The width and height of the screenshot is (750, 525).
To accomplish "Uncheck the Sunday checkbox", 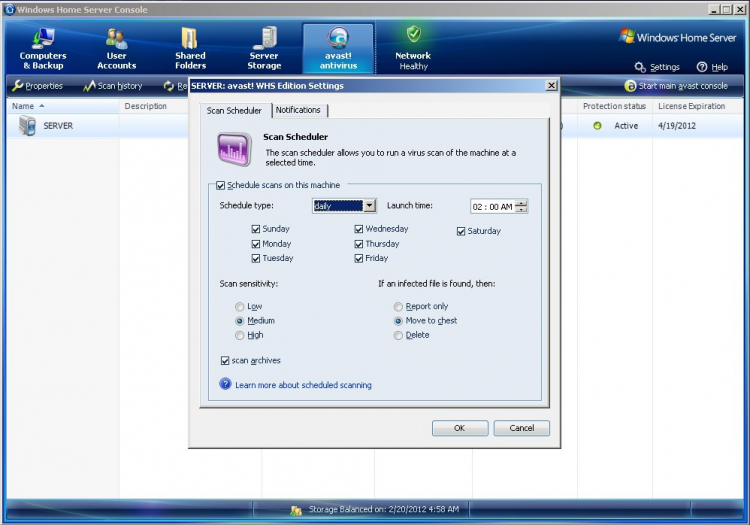I will click(x=256, y=229).
